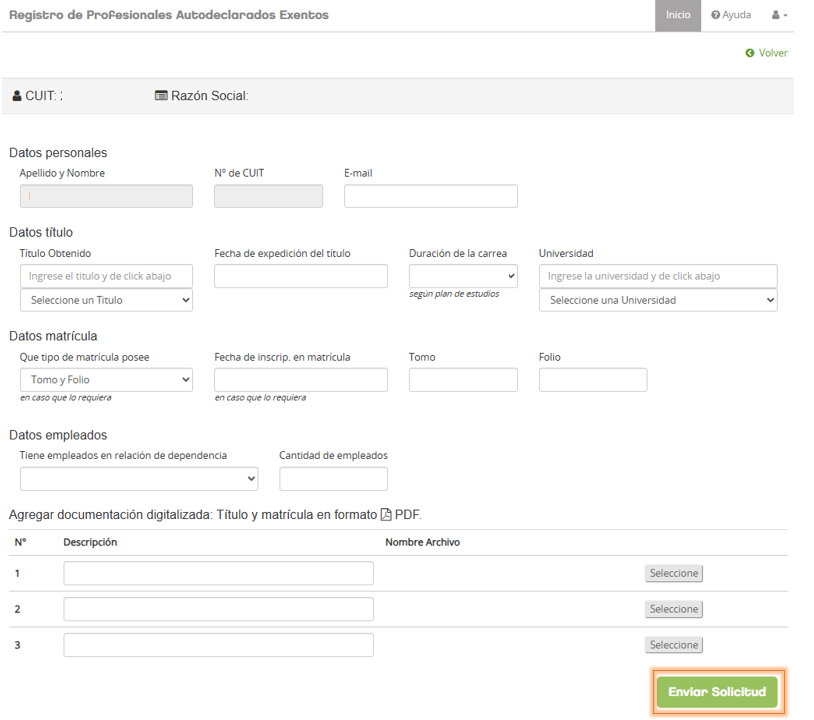Click the Volver back link
The width and height of the screenshot is (814, 720).
(x=766, y=53)
